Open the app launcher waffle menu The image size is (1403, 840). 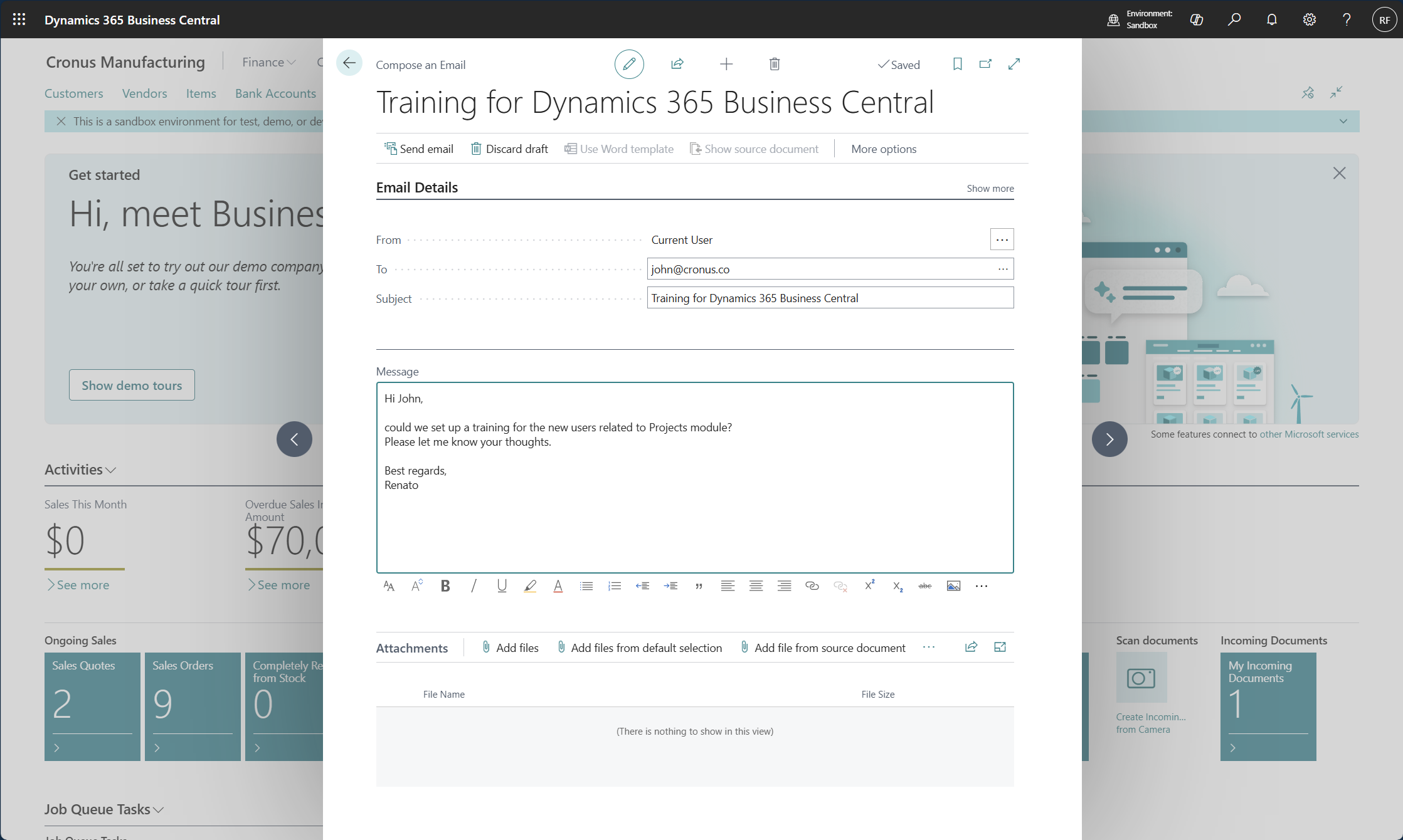(19, 19)
